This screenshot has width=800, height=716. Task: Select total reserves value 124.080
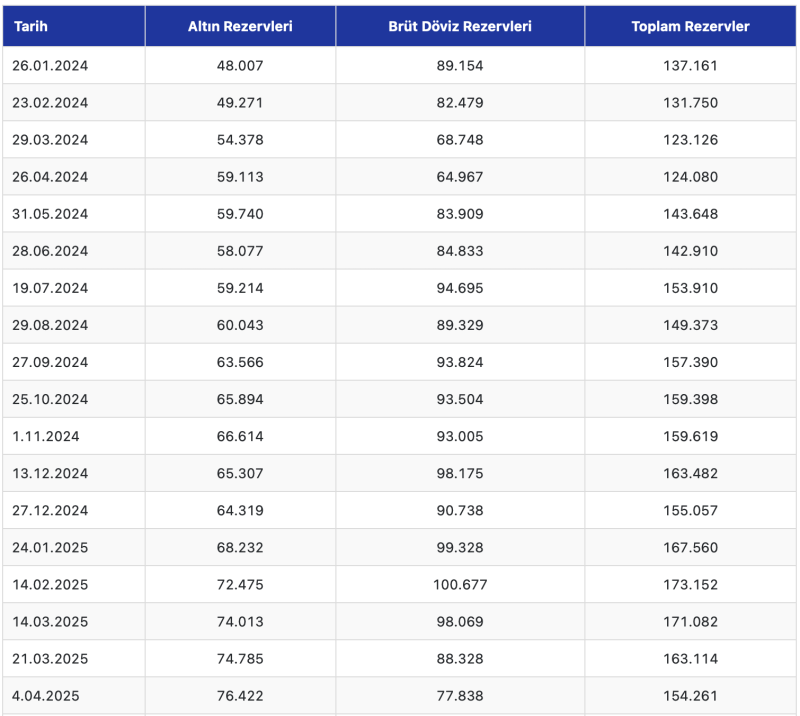[690, 177]
